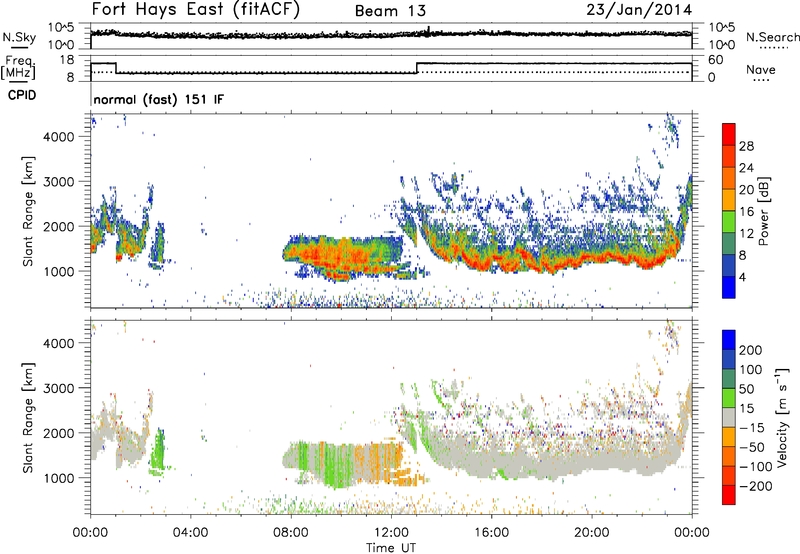
Task: Select the gray Velocity segment between -15 and 15
Action: coord(729,417)
